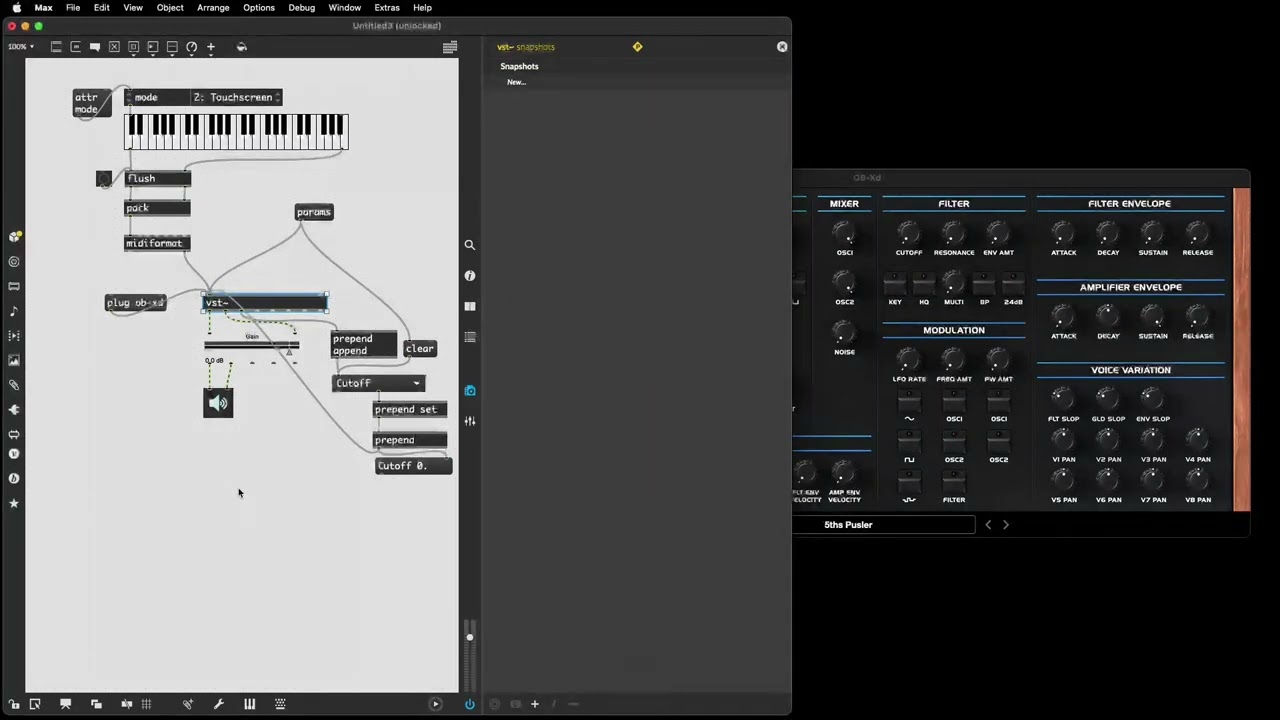Image resolution: width=1280 pixels, height=720 pixels.
Task: Open the add object plus toolbar icon
Action: [x=210, y=47]
